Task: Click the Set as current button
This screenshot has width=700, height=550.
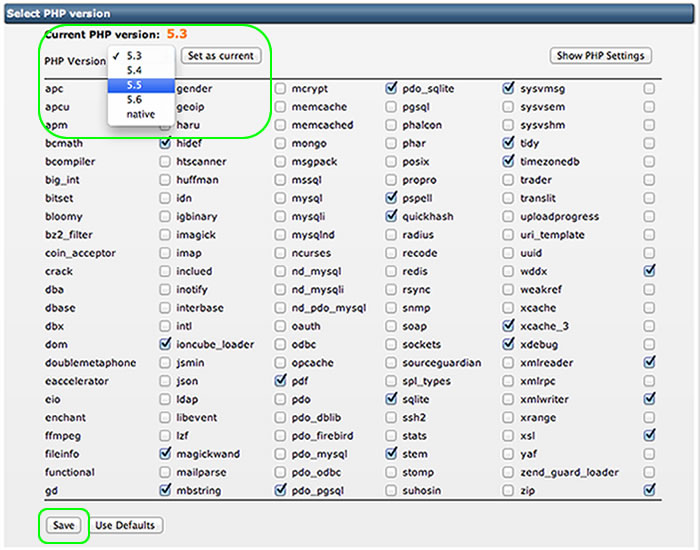Action: coord(222,56)
